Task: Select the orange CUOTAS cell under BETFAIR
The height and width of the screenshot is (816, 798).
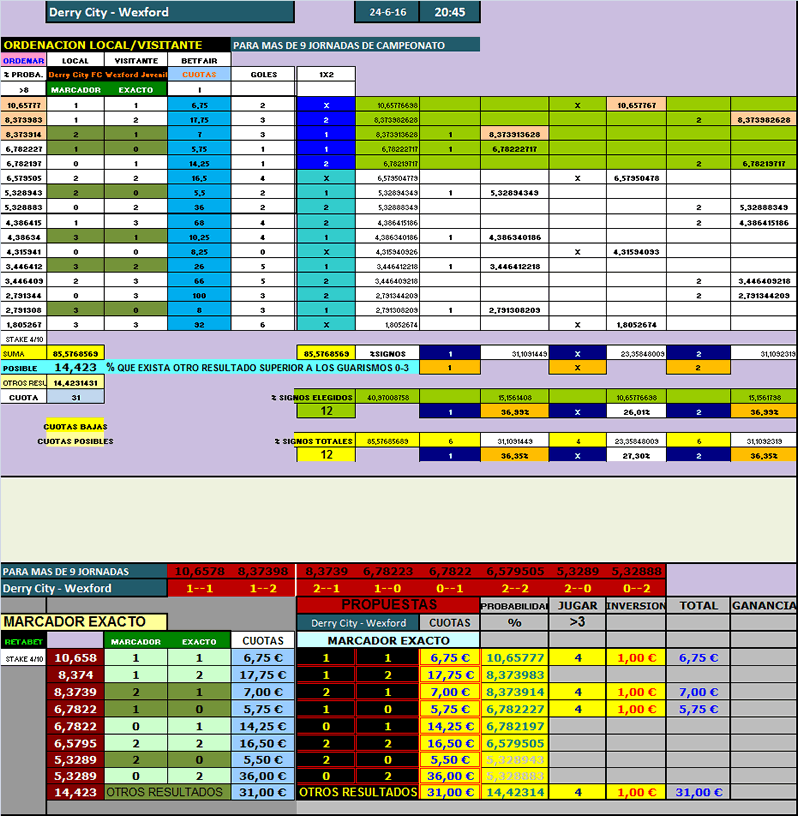Action: click(199, 74)
